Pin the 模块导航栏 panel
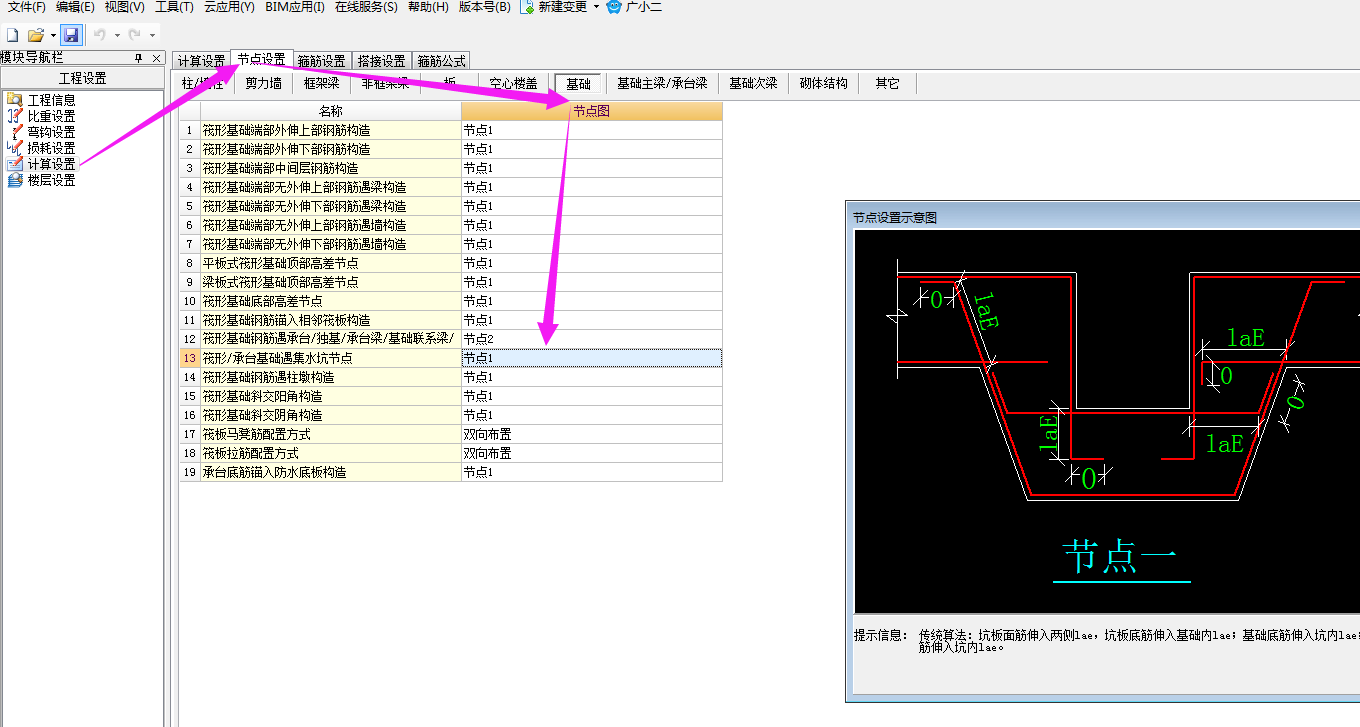 point(139,58)
